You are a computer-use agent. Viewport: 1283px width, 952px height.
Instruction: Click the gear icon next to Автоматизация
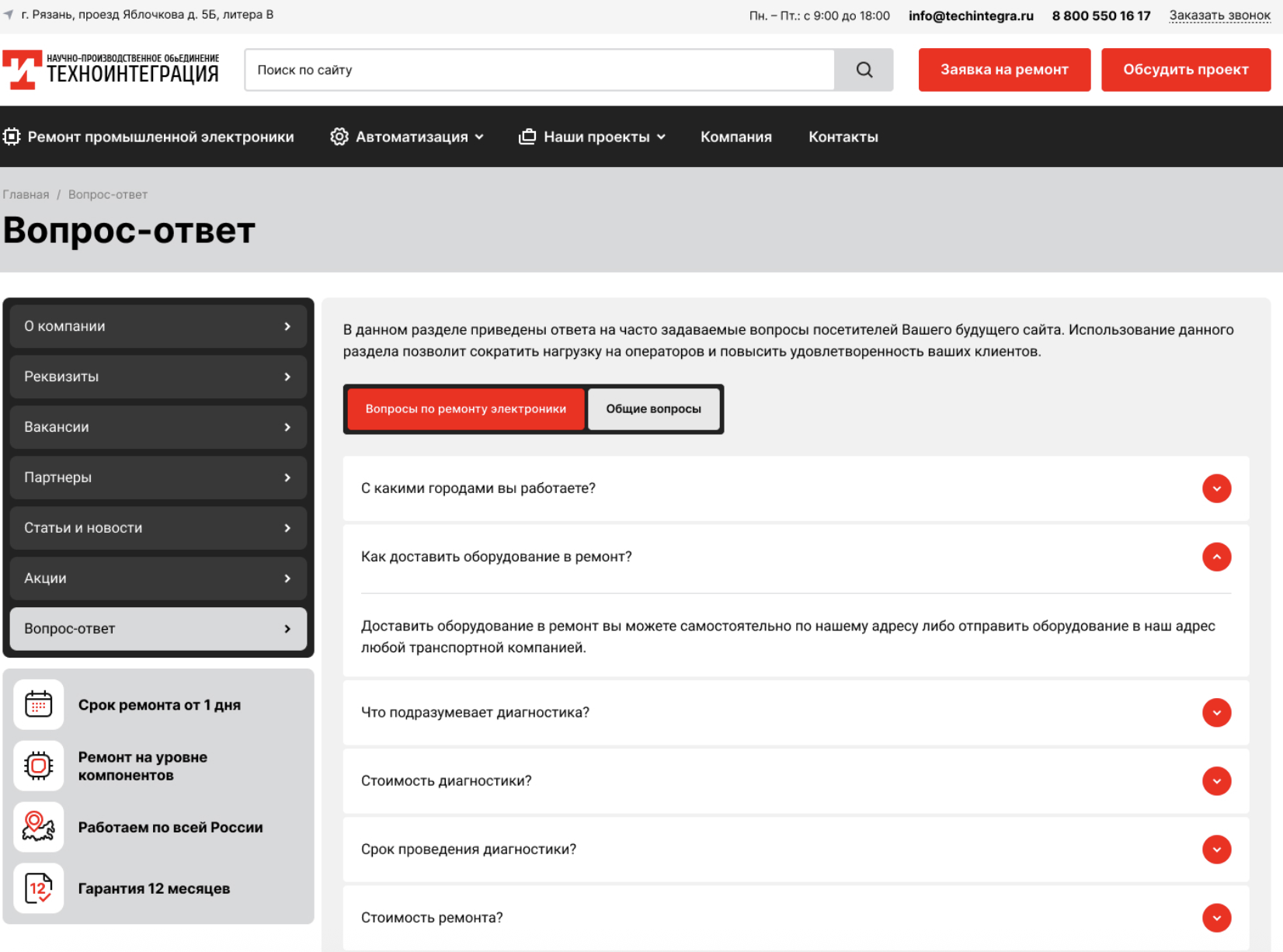coord(339,137)
